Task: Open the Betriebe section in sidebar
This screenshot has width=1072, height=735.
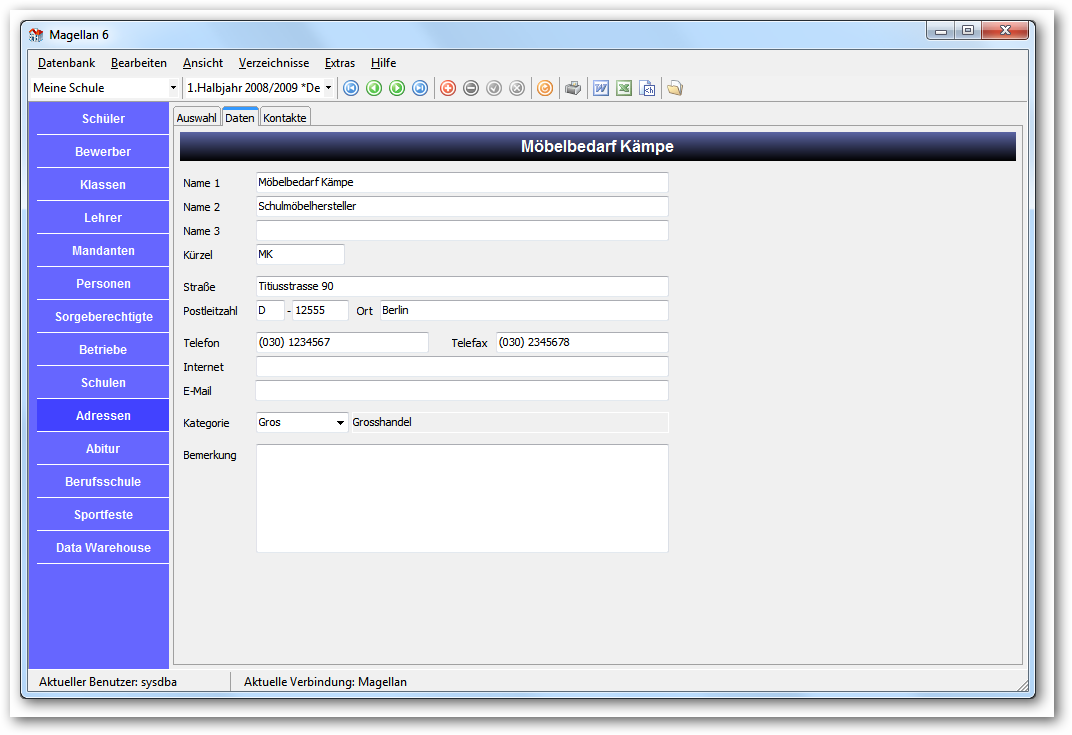Action: 103,349
